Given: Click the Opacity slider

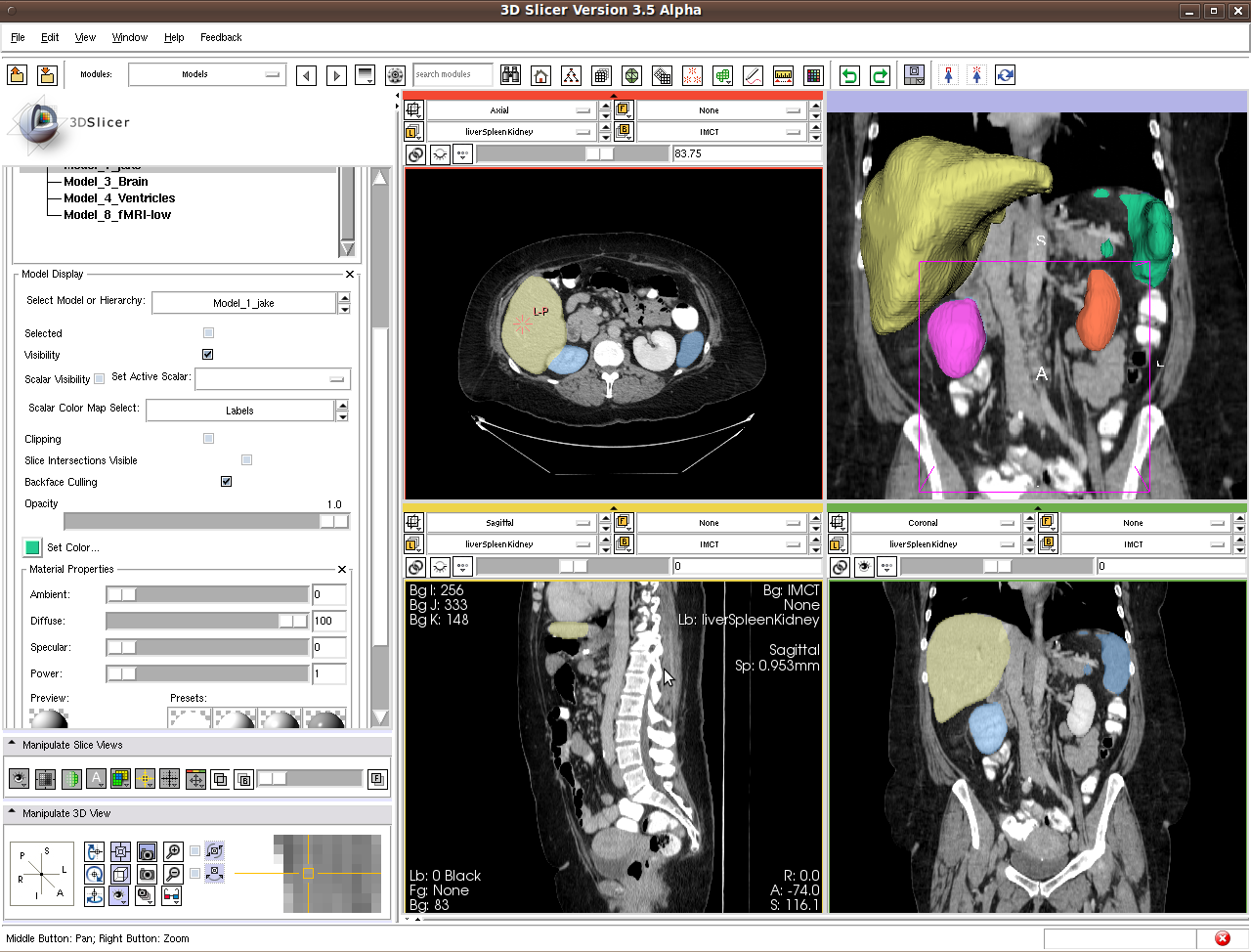Looking at the screenshot, I should 205,522.
